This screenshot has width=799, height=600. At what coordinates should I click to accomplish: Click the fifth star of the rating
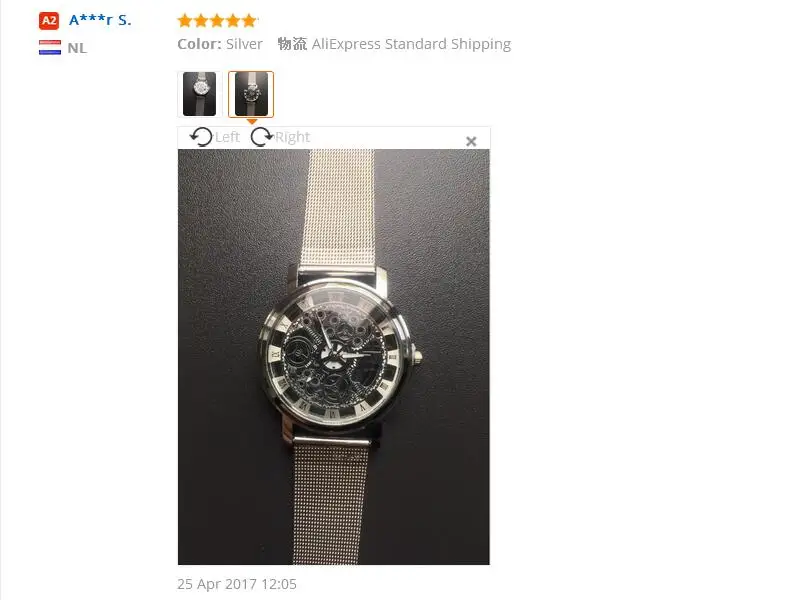coord(249,21)
